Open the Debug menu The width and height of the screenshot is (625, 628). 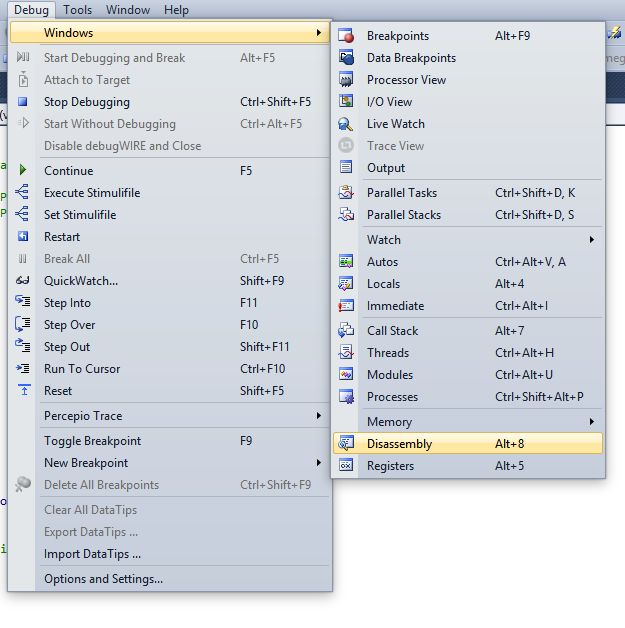pos(31,10)
